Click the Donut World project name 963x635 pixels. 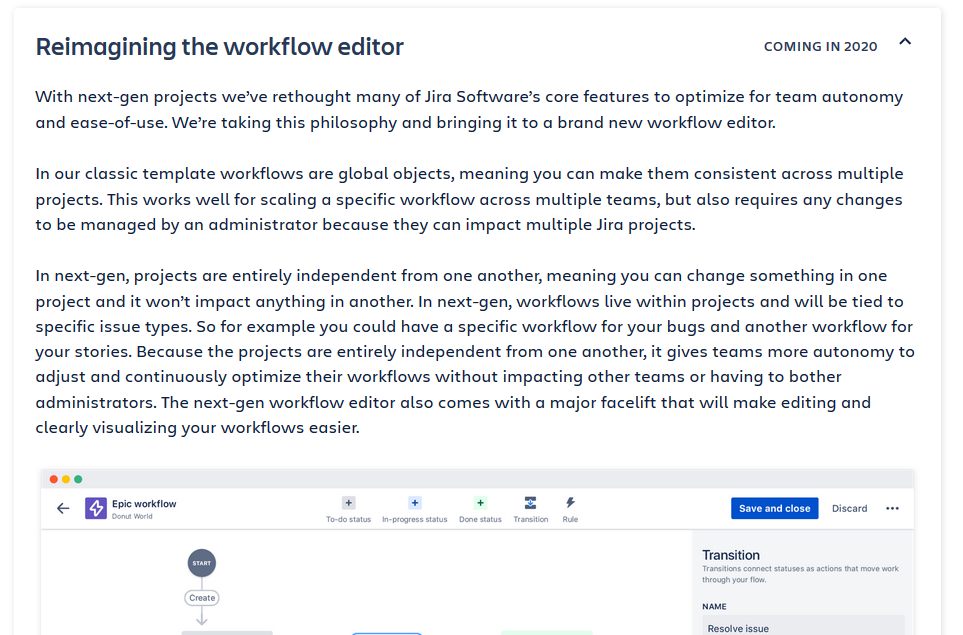tap(132, 516)
